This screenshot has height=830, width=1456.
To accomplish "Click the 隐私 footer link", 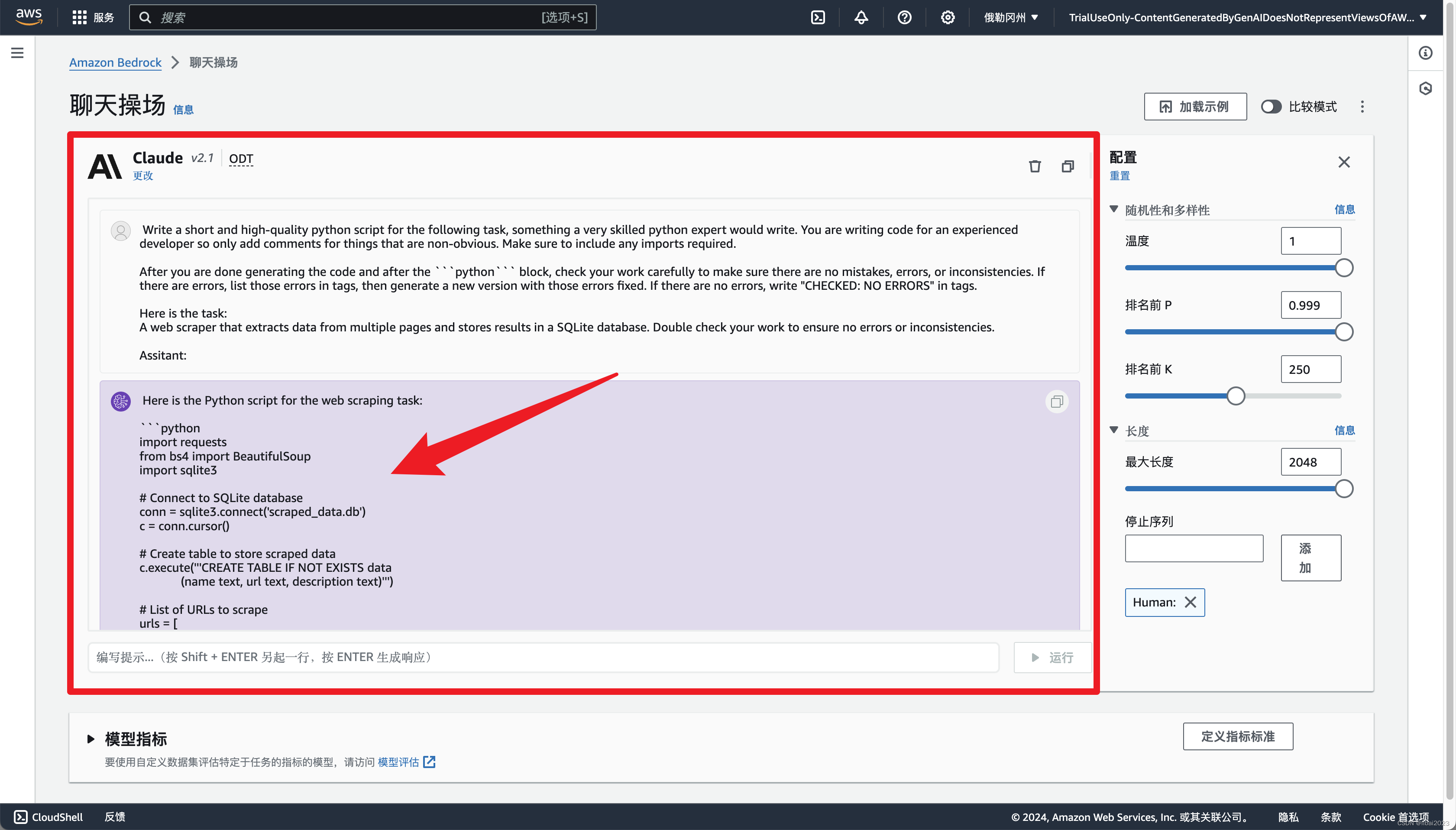I will coord(1288,817).
